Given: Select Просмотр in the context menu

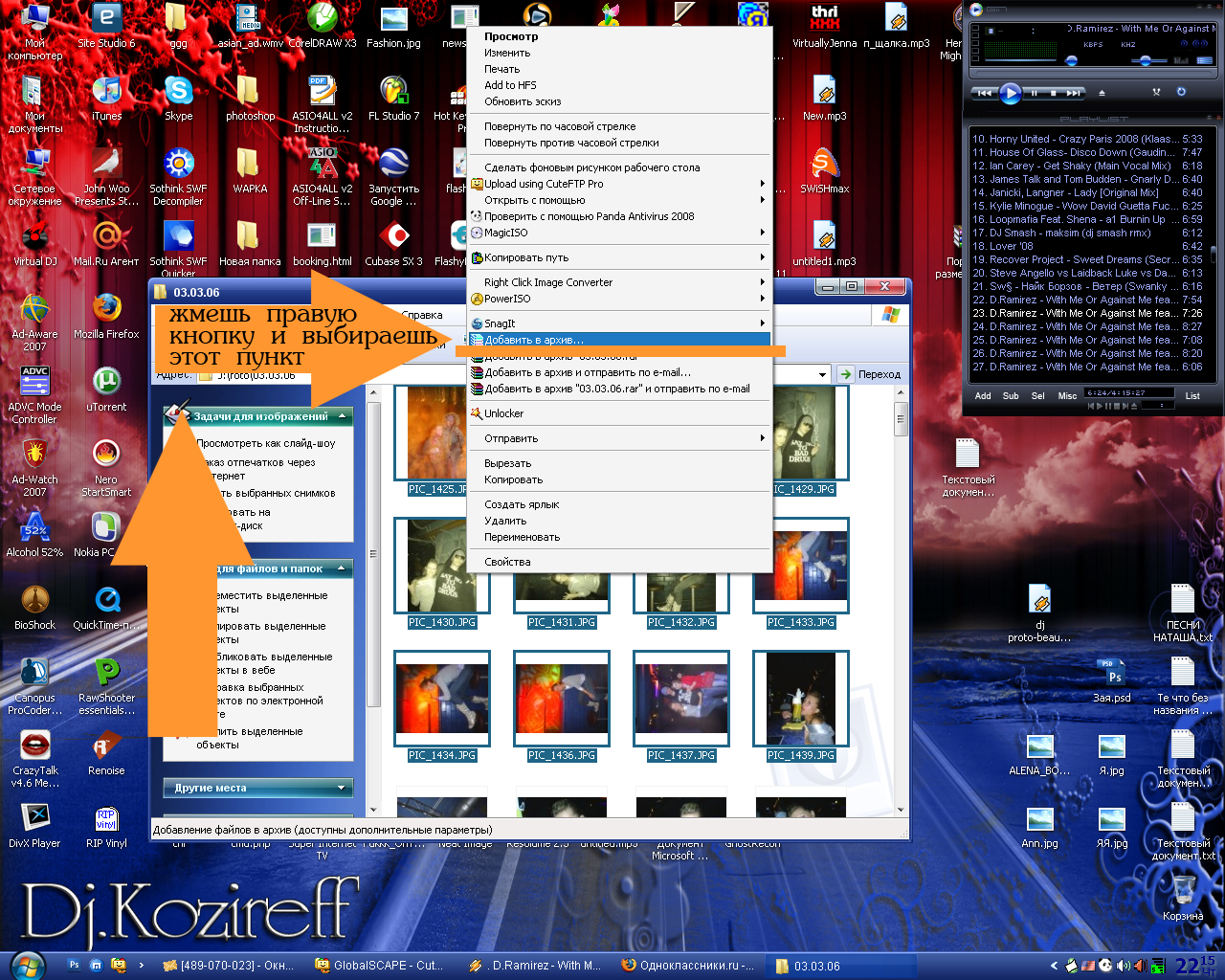Looking at the screenshot, I should pyautogui.click(x=619, y=36).
